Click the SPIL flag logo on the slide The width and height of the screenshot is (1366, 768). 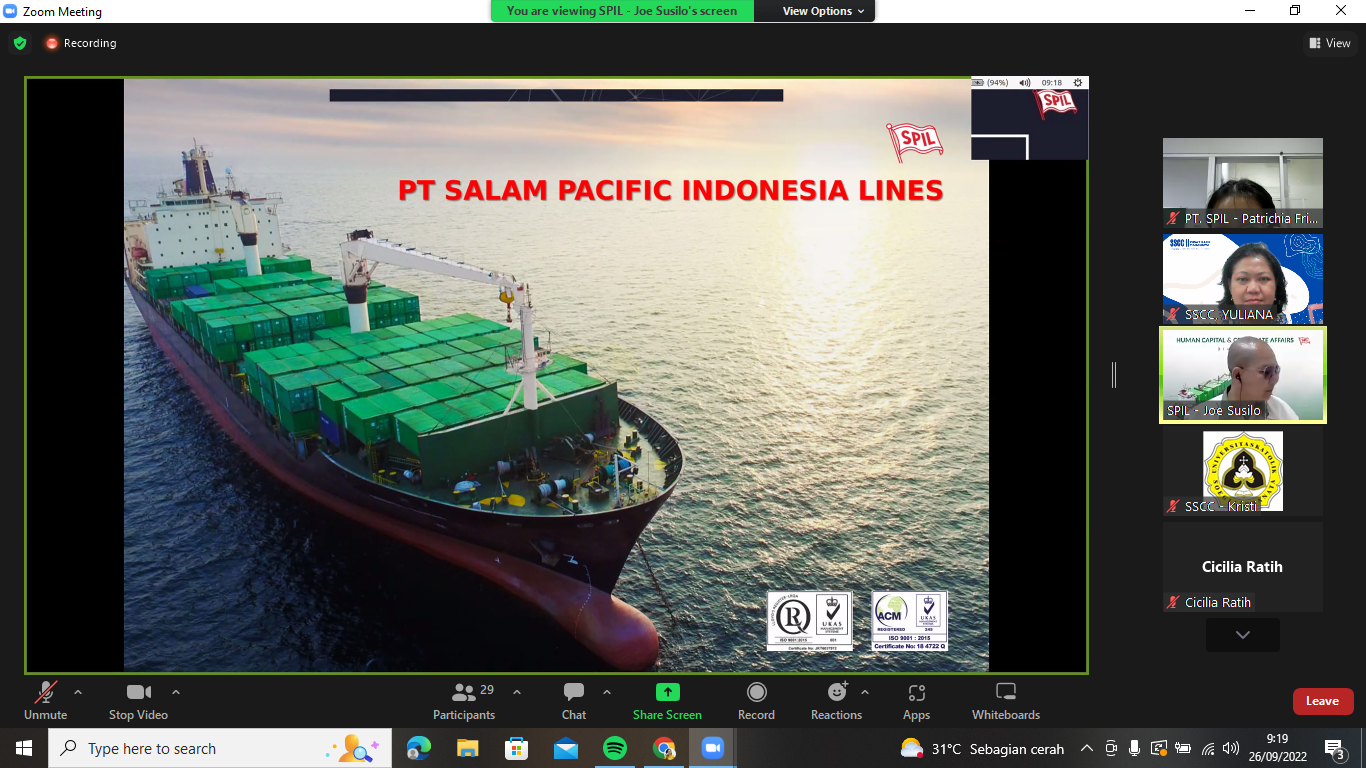pos(914,142)
